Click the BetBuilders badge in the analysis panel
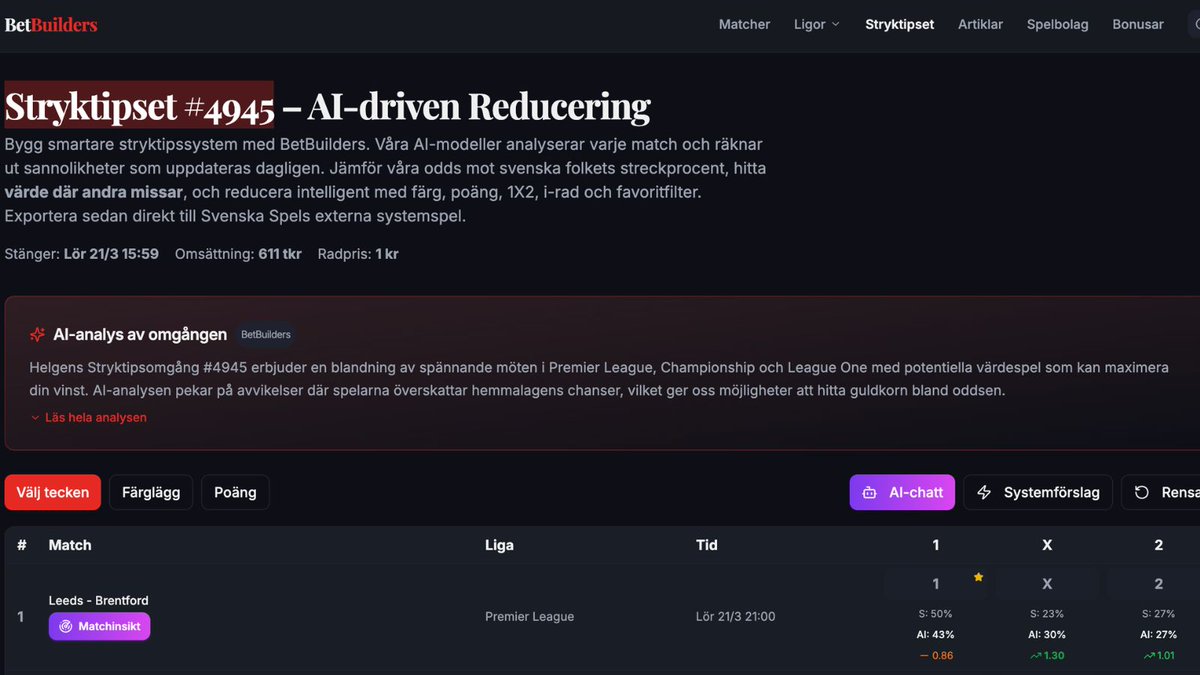1200x675 pixels. (x=265, y=334)
